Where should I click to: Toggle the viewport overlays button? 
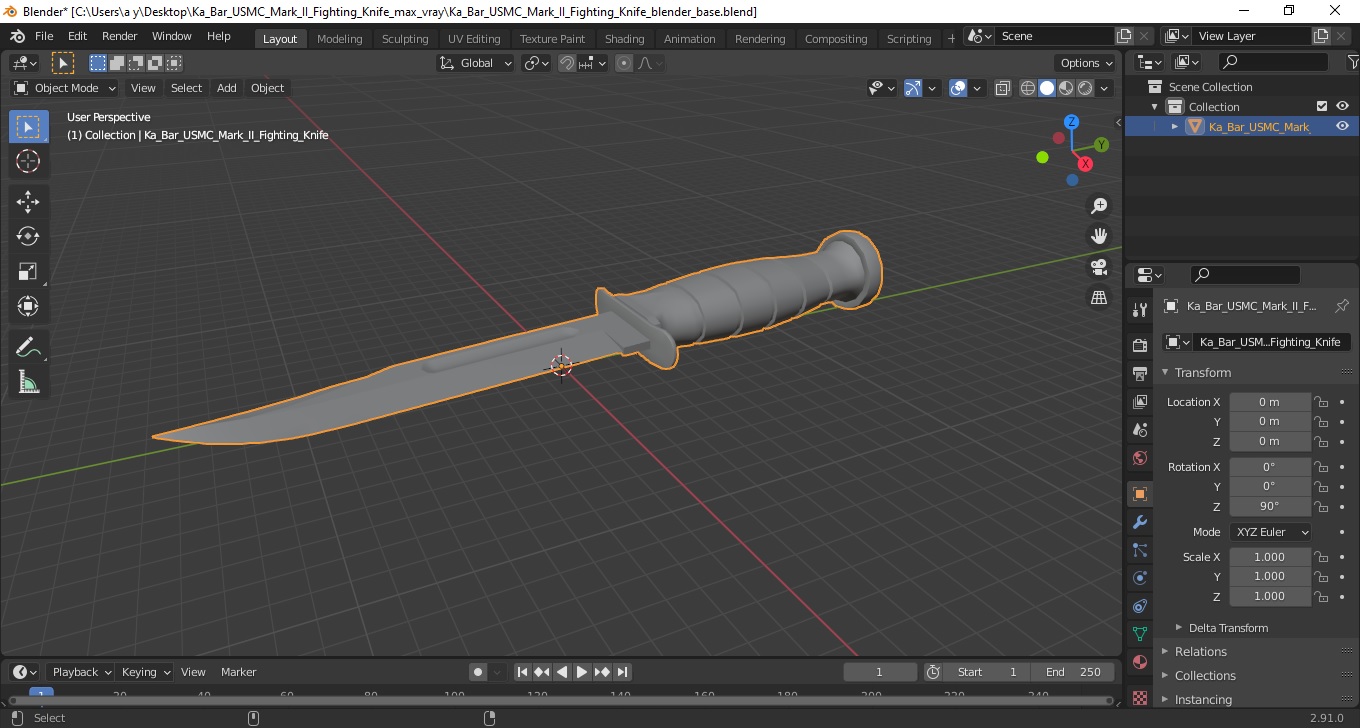point(958,88)
